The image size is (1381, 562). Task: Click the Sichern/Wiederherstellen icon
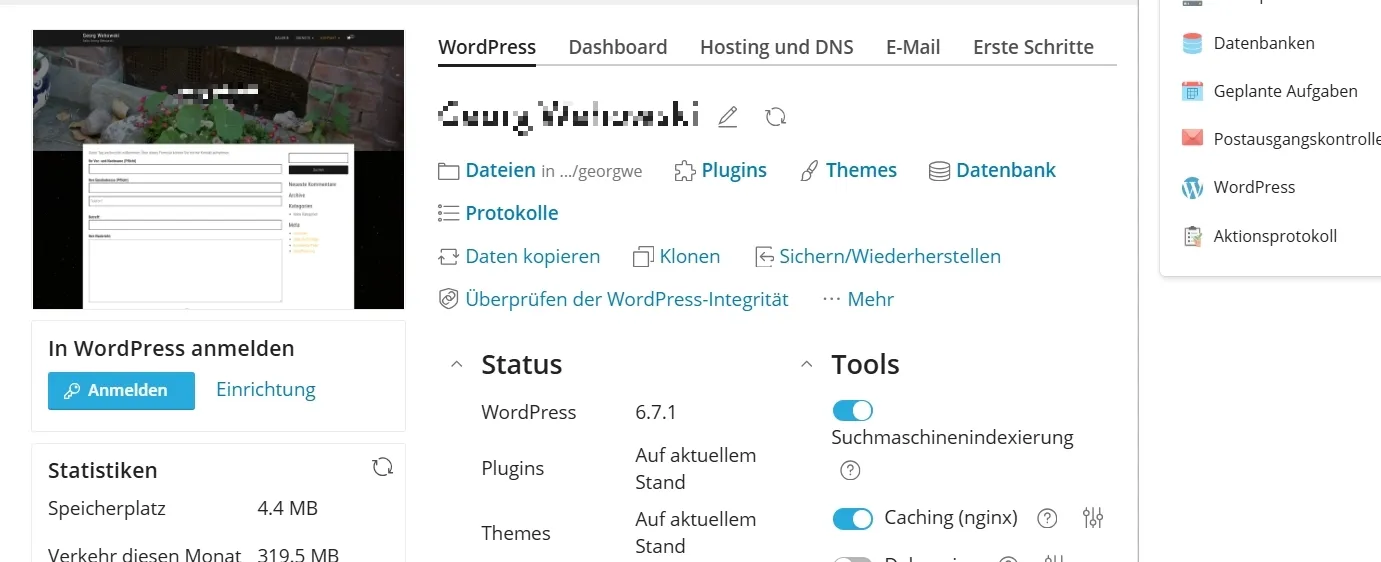pos(764,257)
